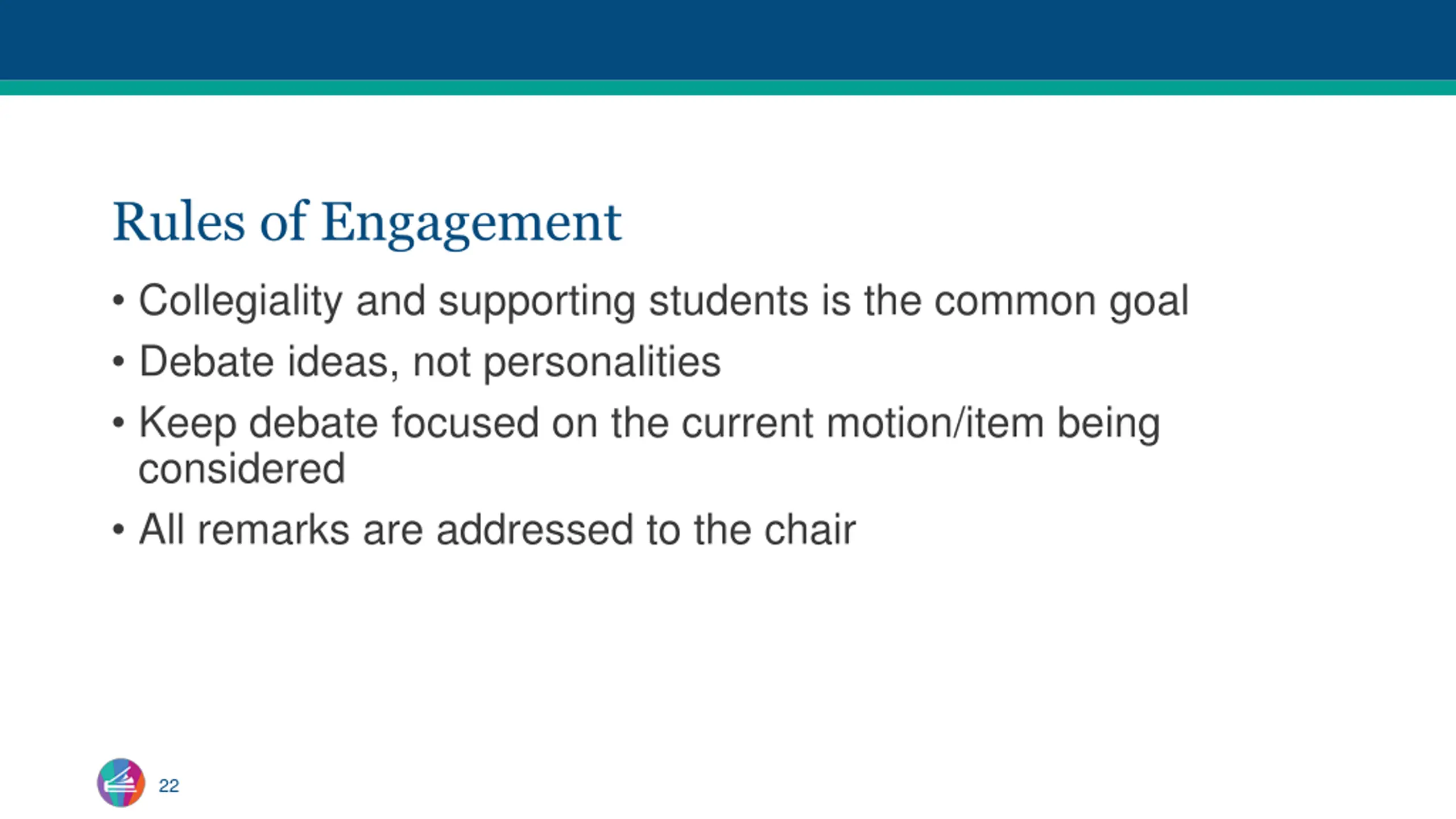Select the word Collegiality in first bullet
1456x819 pixels.
[241, 301]
